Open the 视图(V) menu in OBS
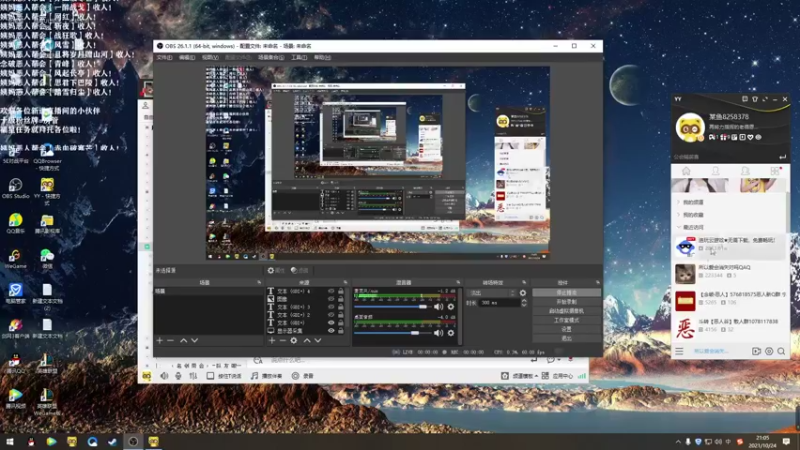Screen dimensions: 800x450 [210, 58]
